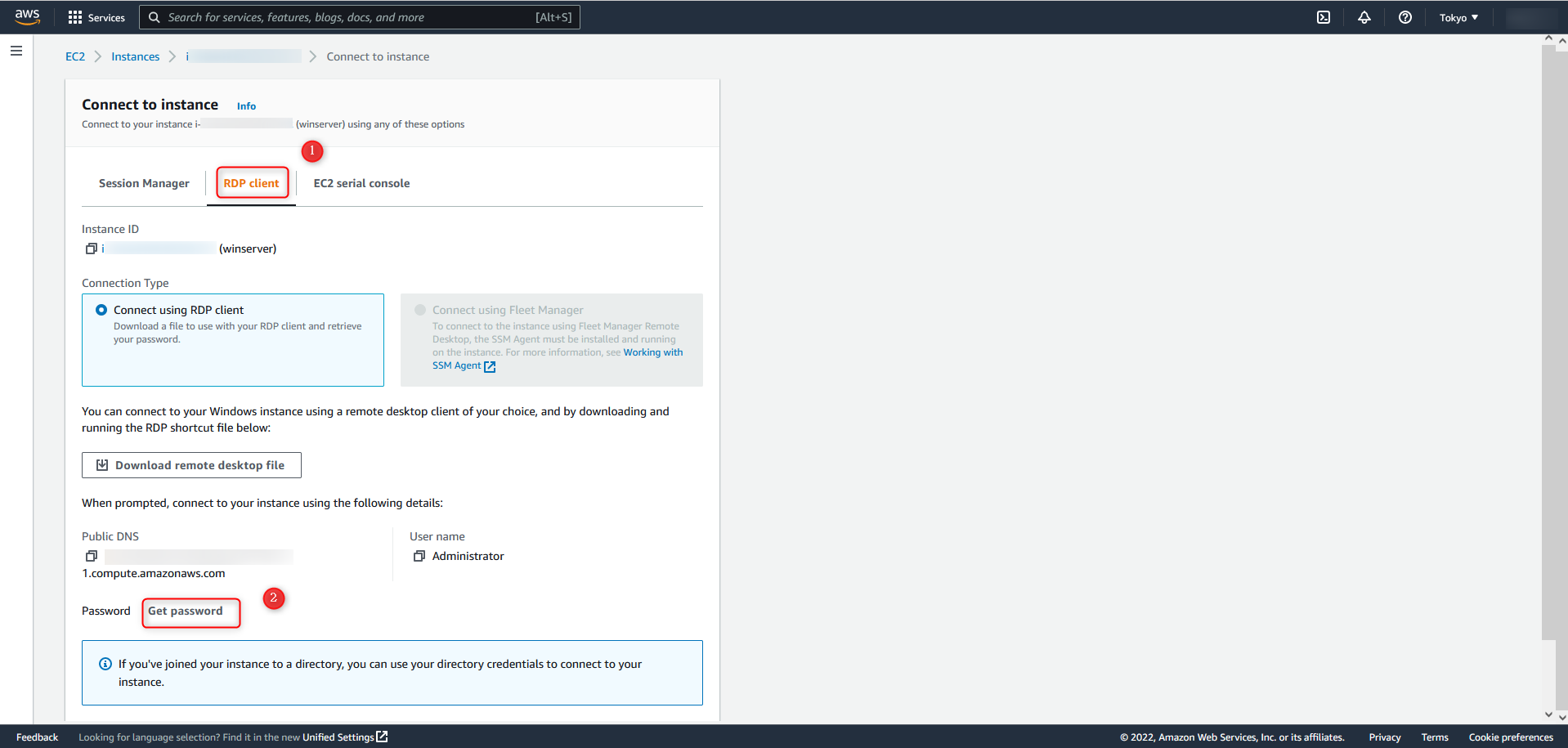Open the notifications bell
The height and width of the screenshot is (748, 1568).
point(1364,17)
